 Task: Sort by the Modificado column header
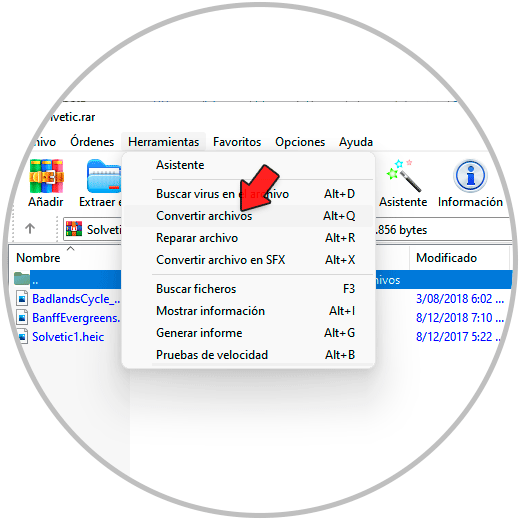click(x=446, y=258)
